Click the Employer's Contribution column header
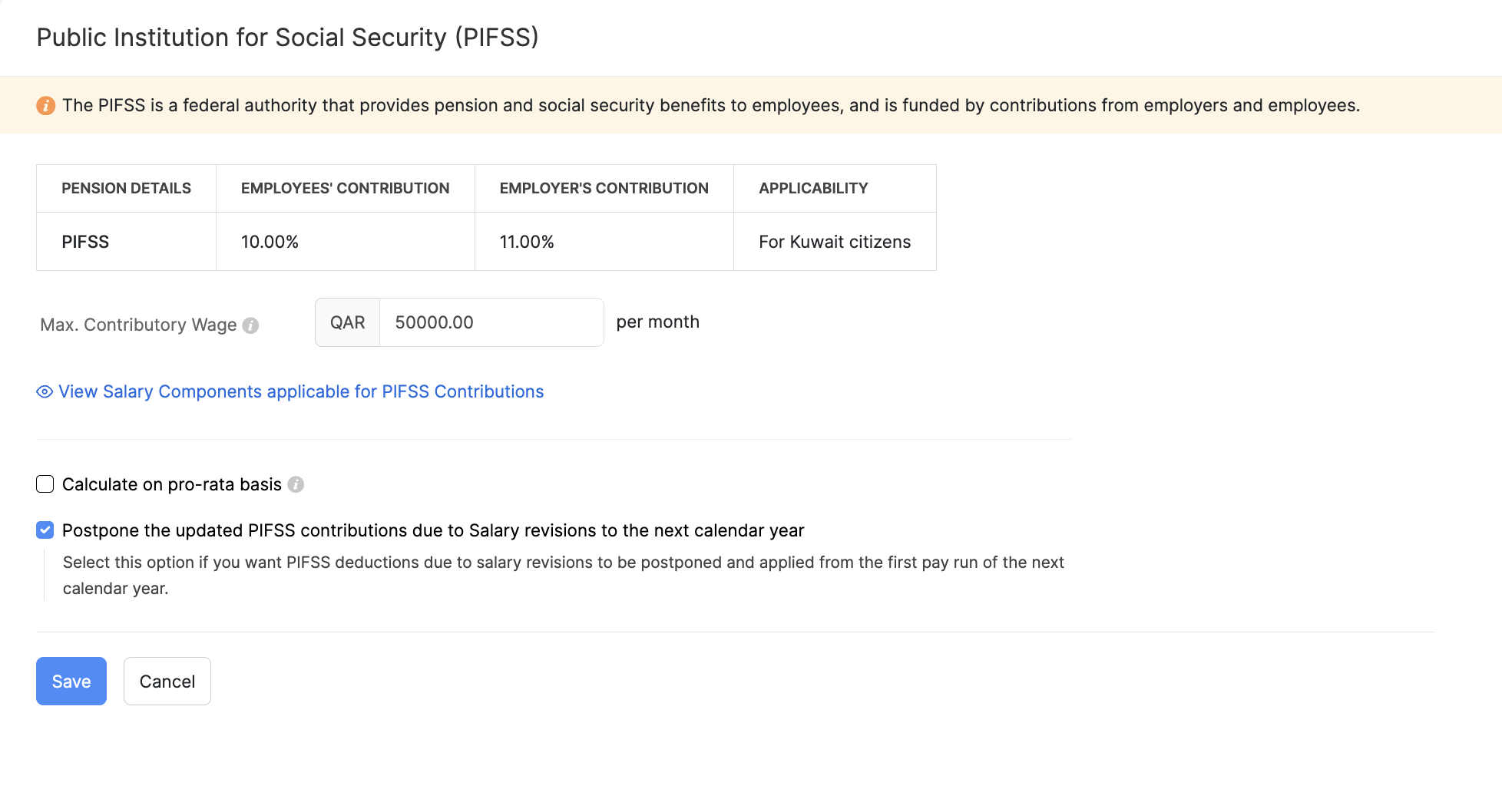Image resolution: width=1502 pixels, height=812 pixels. (x=604, y=189)
